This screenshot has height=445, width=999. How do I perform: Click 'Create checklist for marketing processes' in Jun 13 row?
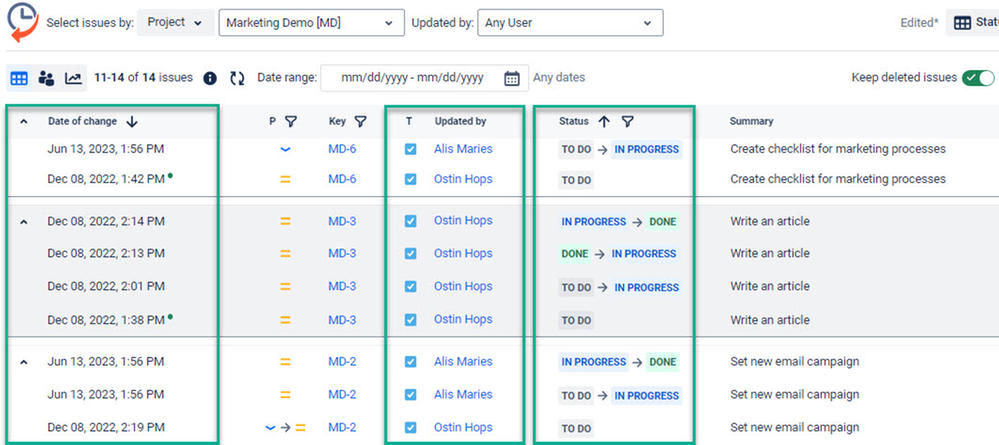pyautogui.click(x=838, y=149)
